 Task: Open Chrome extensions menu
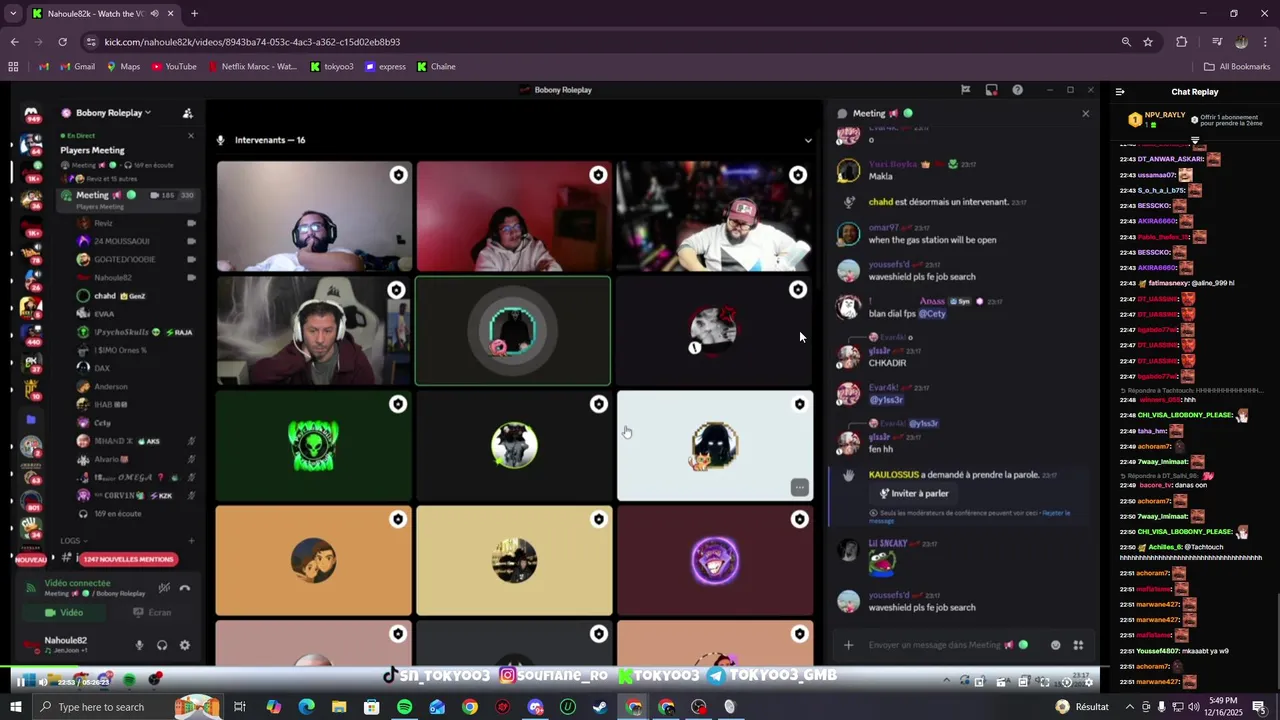pyautogui.click(x=1182, y=42)
